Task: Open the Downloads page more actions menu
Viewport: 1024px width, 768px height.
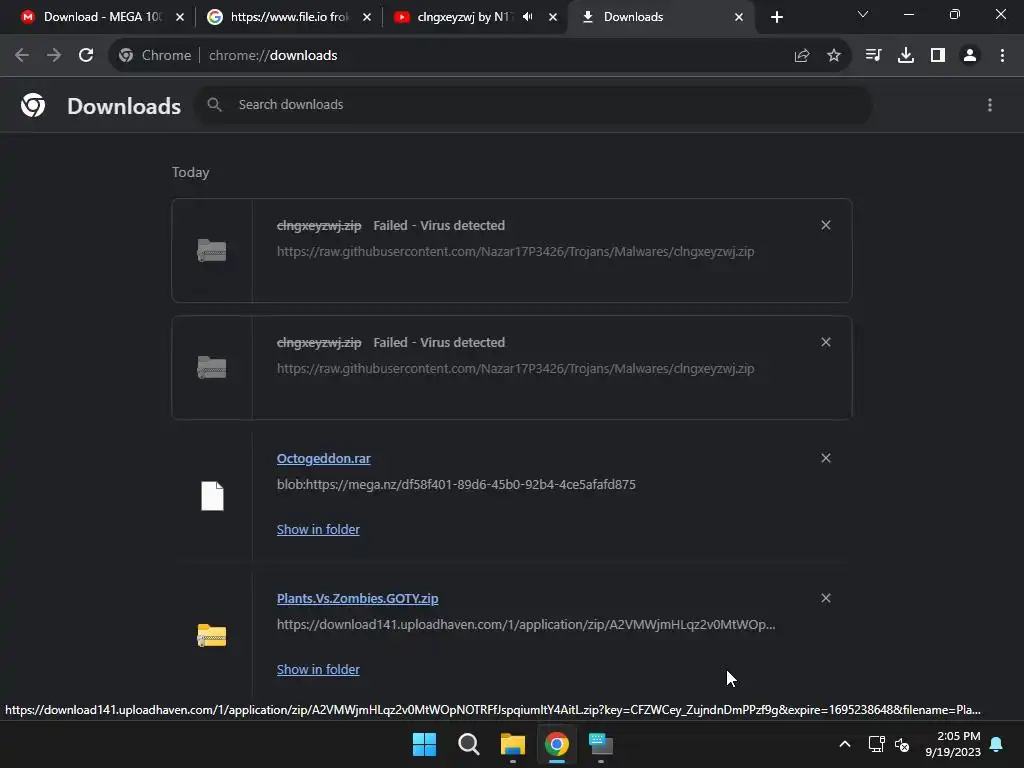Action: click(x=990, y=105)
